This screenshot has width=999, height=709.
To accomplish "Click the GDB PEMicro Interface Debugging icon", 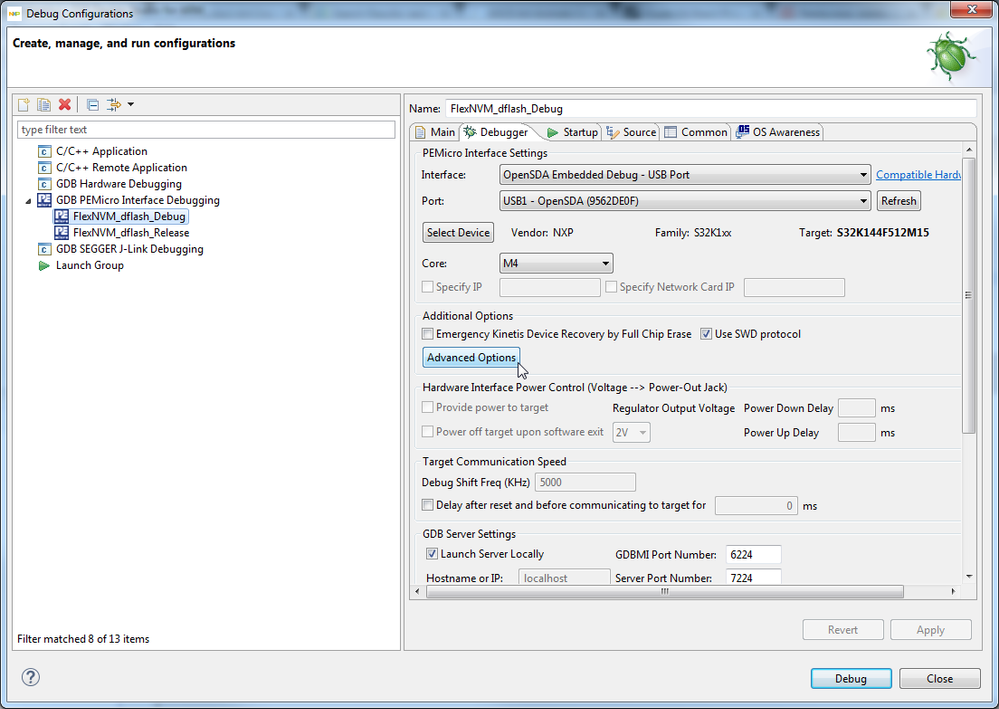I will click(x=44, y=200).
